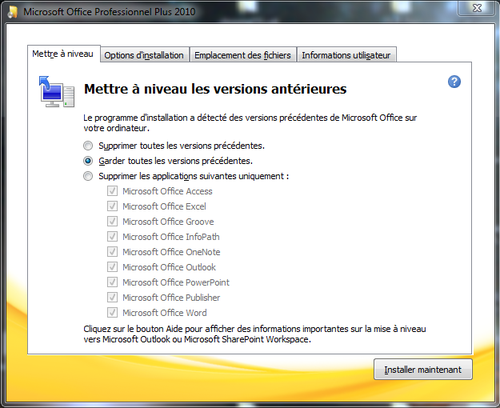This screenshot has height=408, width=500.
Task: Open help with the blue question mark icon
Action: click(x=454, y=82)
